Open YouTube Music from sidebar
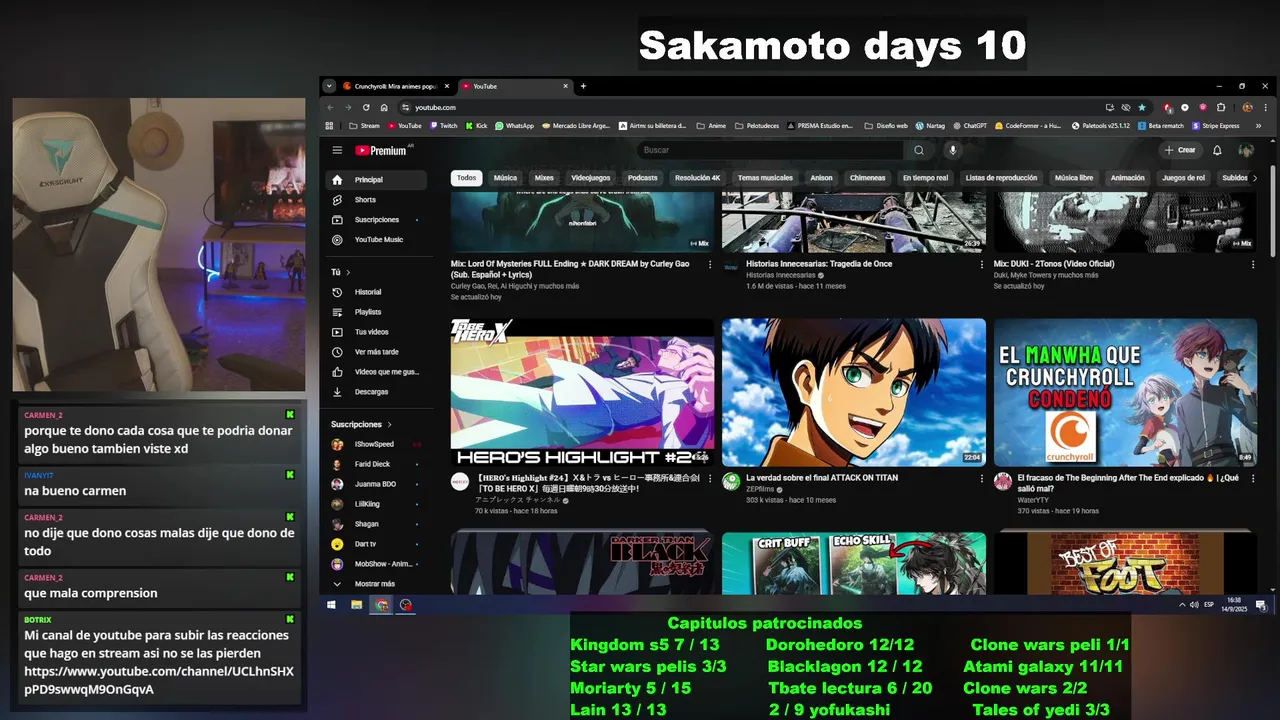 [x=376, y=240]
